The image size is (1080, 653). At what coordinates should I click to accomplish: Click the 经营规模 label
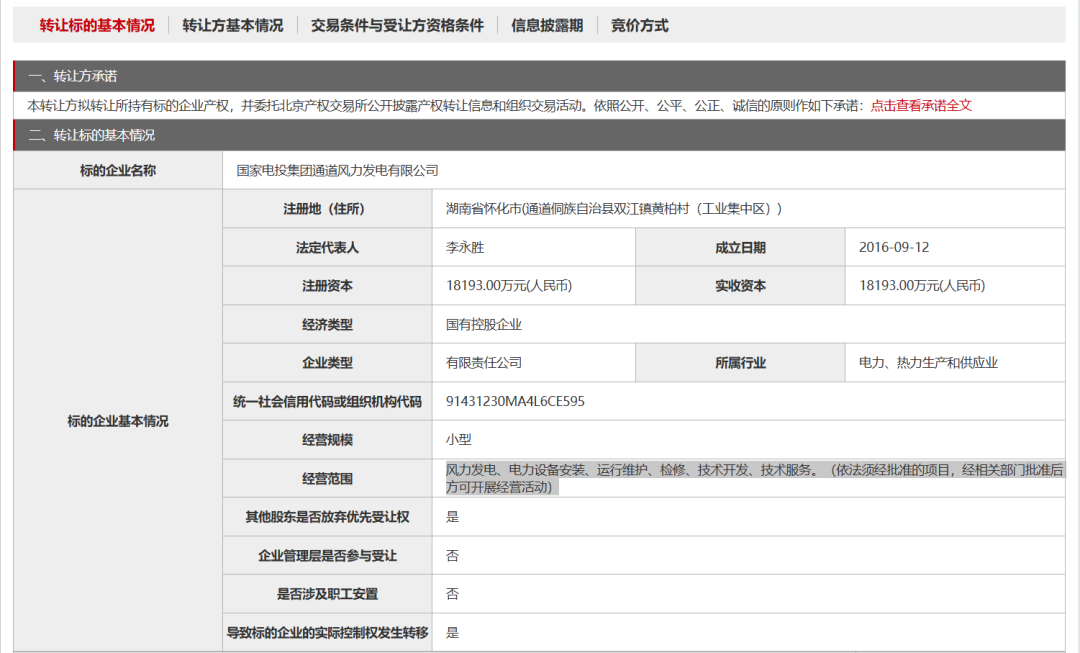327,439
